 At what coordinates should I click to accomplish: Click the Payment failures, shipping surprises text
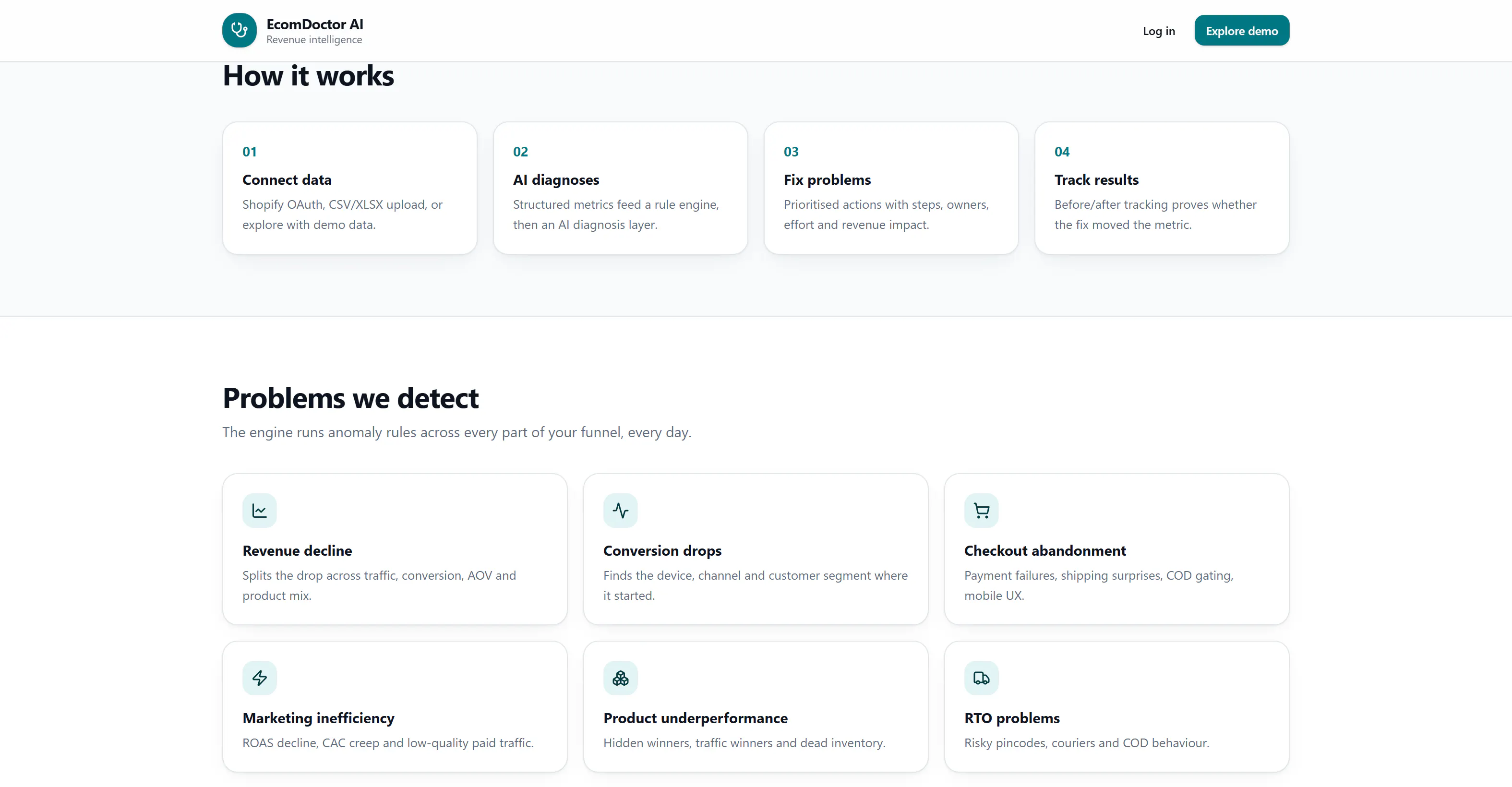(x=1098, y=585)
